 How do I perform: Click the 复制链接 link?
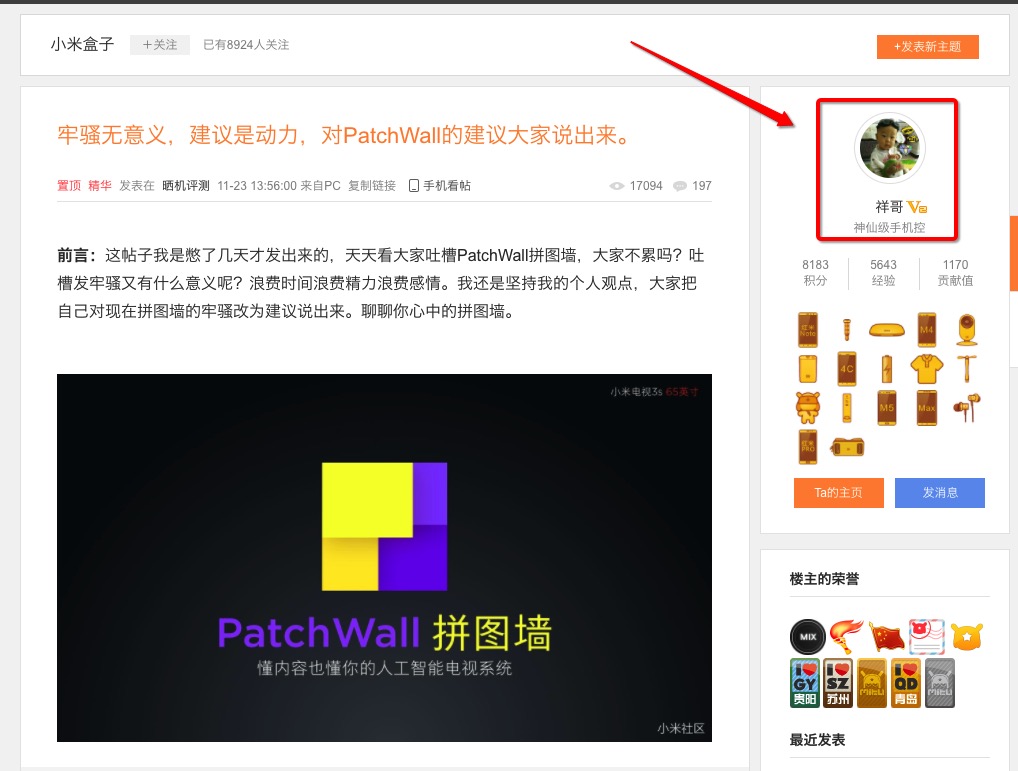point(372,186)
